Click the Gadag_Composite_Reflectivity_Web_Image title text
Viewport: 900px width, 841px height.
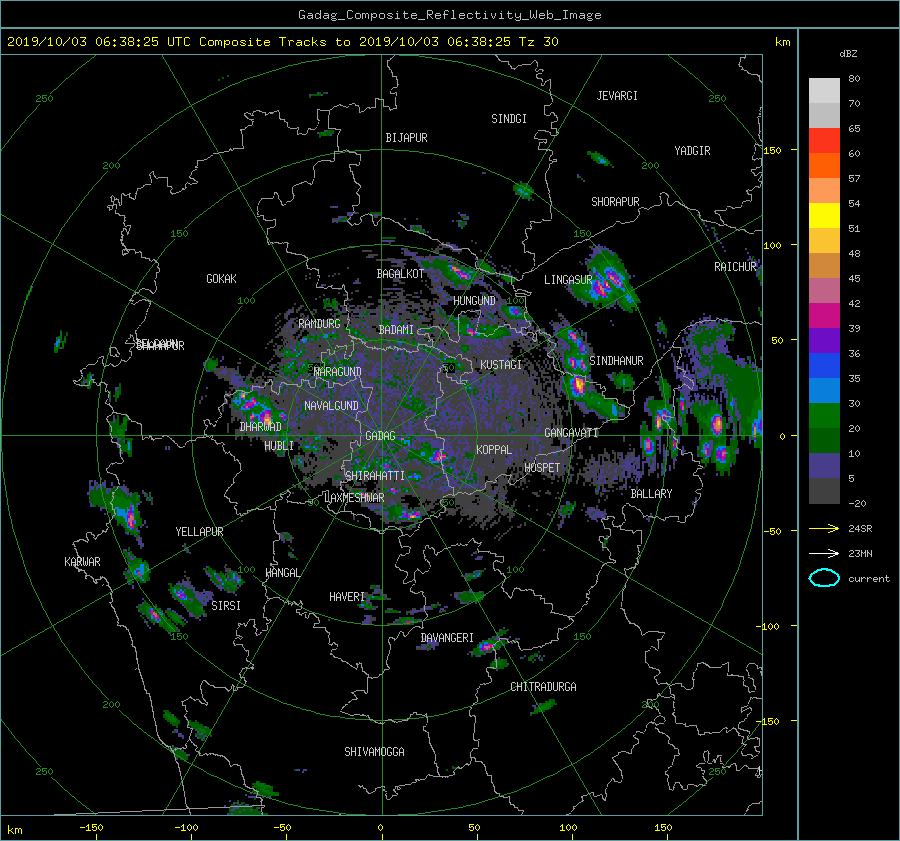pos(449,15)
